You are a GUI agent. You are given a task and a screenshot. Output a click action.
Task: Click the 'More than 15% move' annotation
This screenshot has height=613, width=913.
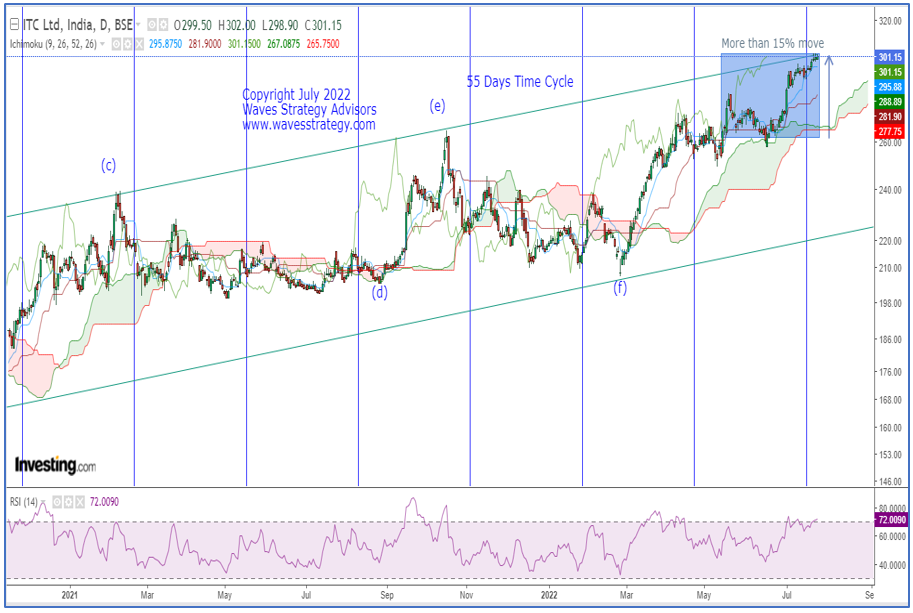773,43
